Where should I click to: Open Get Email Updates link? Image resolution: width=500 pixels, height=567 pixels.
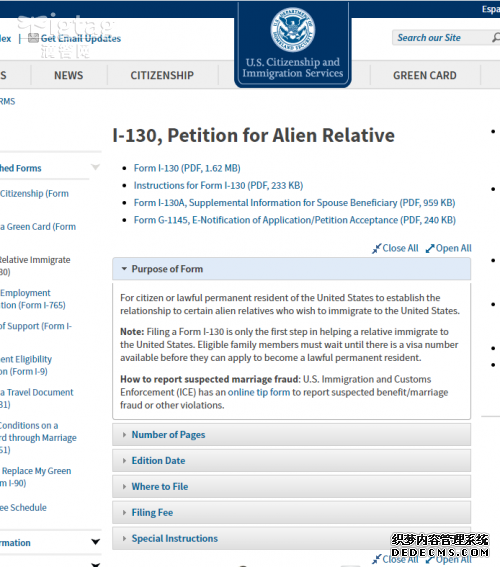[x=81, y=38]
